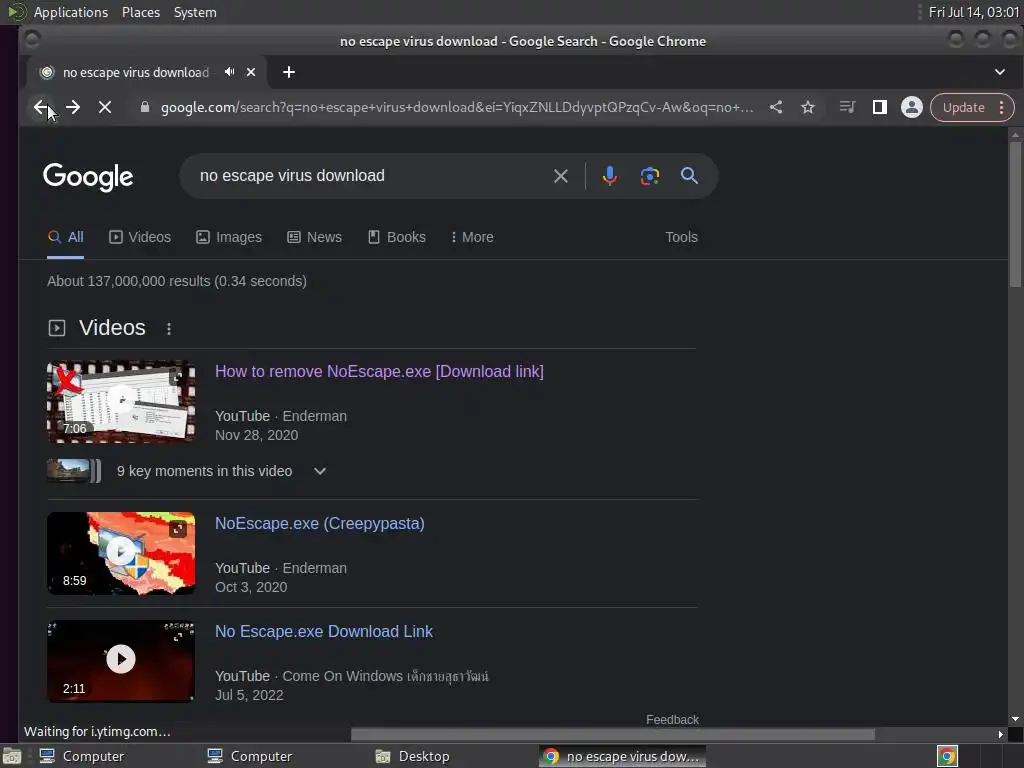The height and width of the screenshot is (768, 1024).
Task: Click the key moments preview thumbnail
Action: (73, 470)
